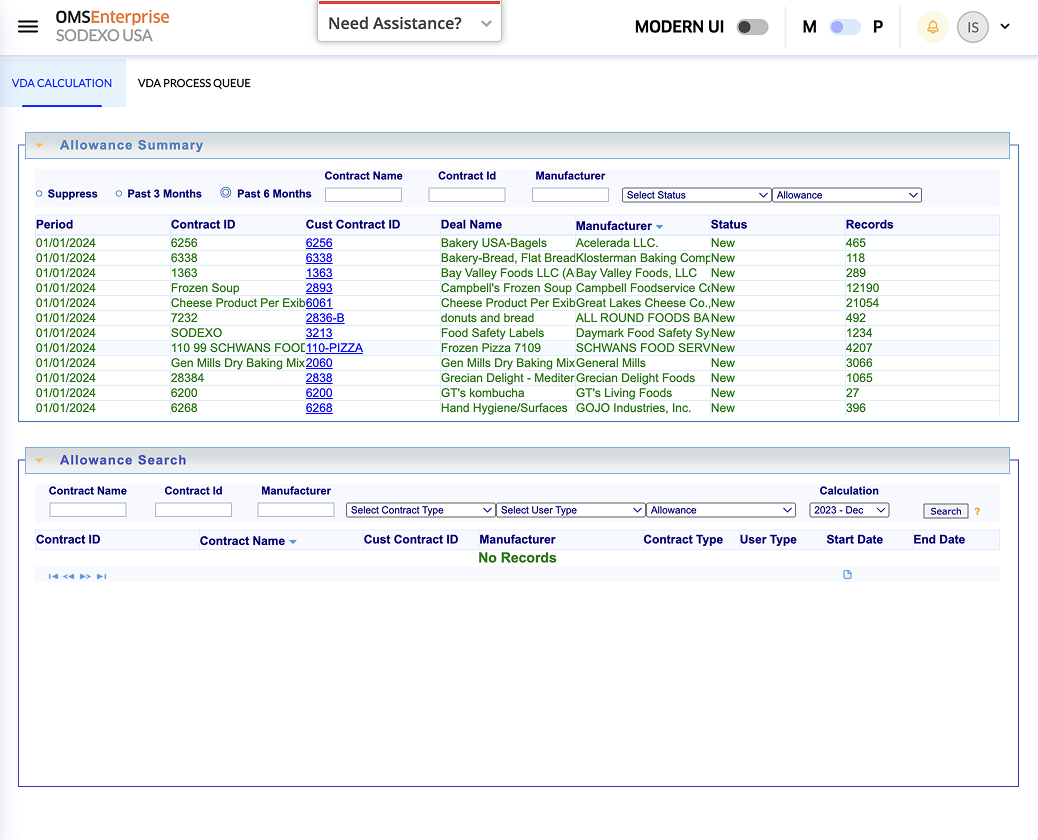
Task: Open the IS user avatar
Action: click(x=972, y=27)
